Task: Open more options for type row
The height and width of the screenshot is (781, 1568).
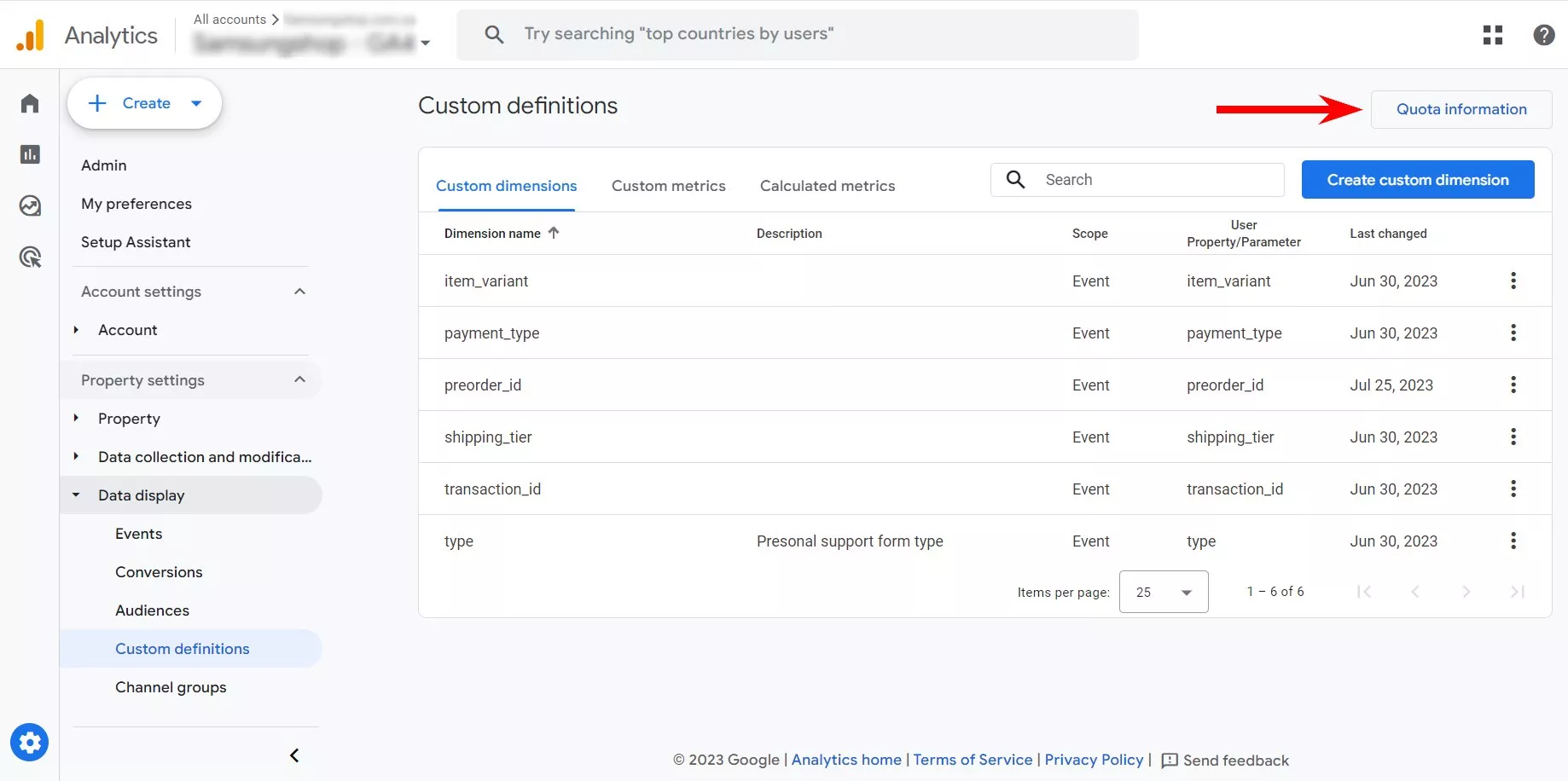Action: click(1513, 541)
